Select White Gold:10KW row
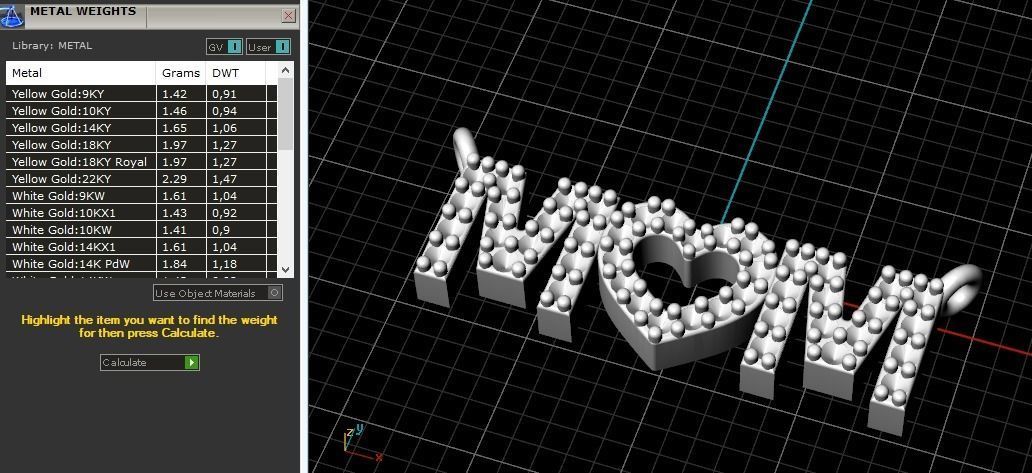Viewport: 1032px width, 473px height. pyautogui.click(x=142, y=230)
